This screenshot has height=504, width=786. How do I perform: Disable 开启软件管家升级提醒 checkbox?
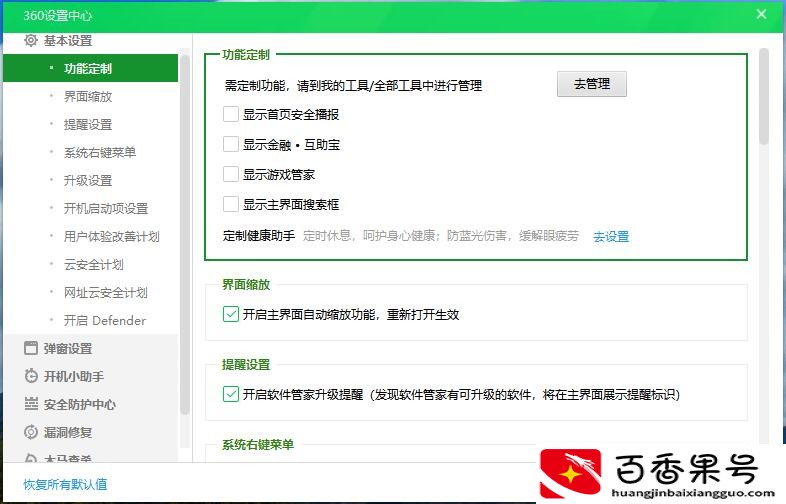[231, 394]
